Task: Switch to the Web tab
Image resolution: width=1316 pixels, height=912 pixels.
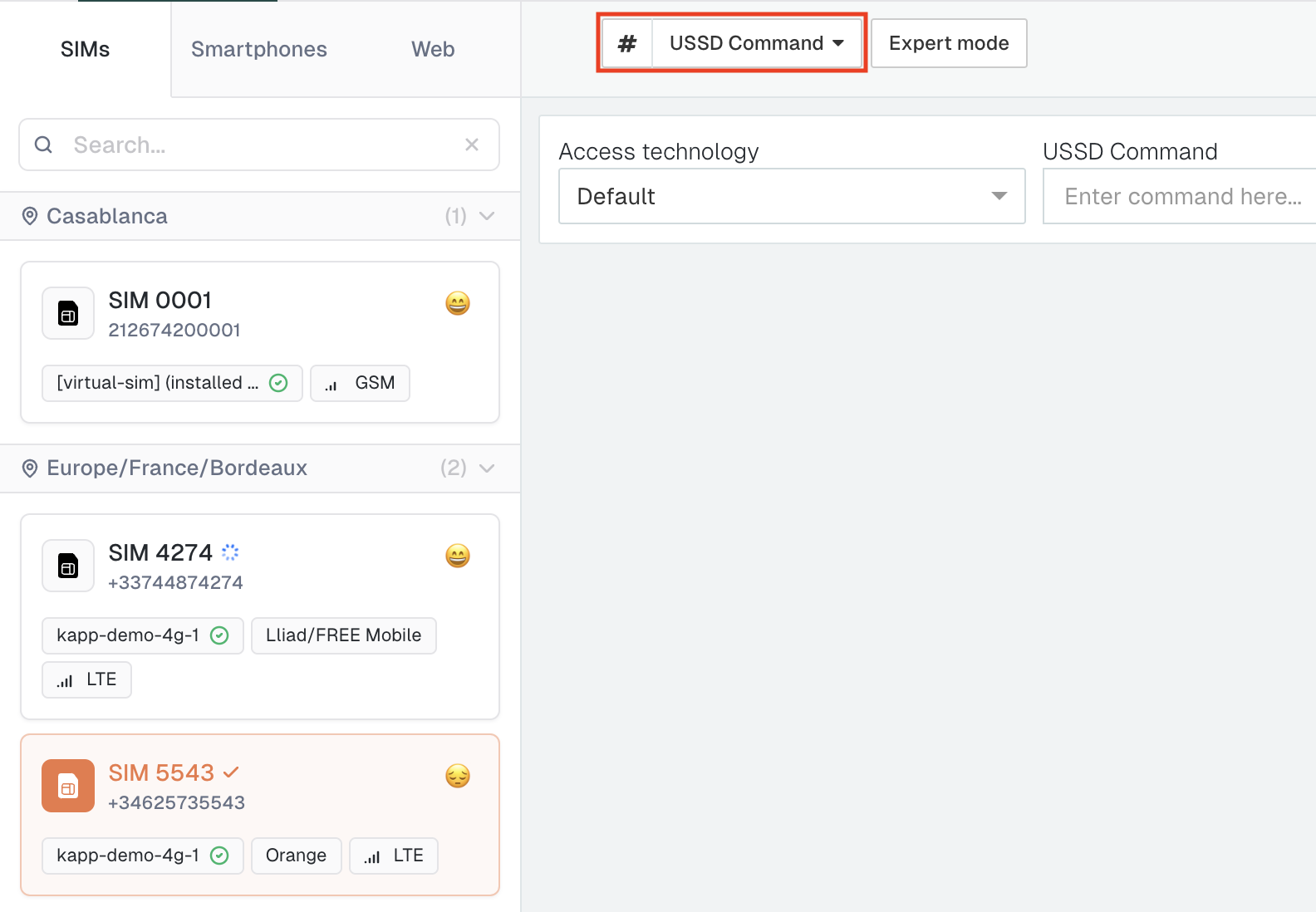Action: click(433, 50)
